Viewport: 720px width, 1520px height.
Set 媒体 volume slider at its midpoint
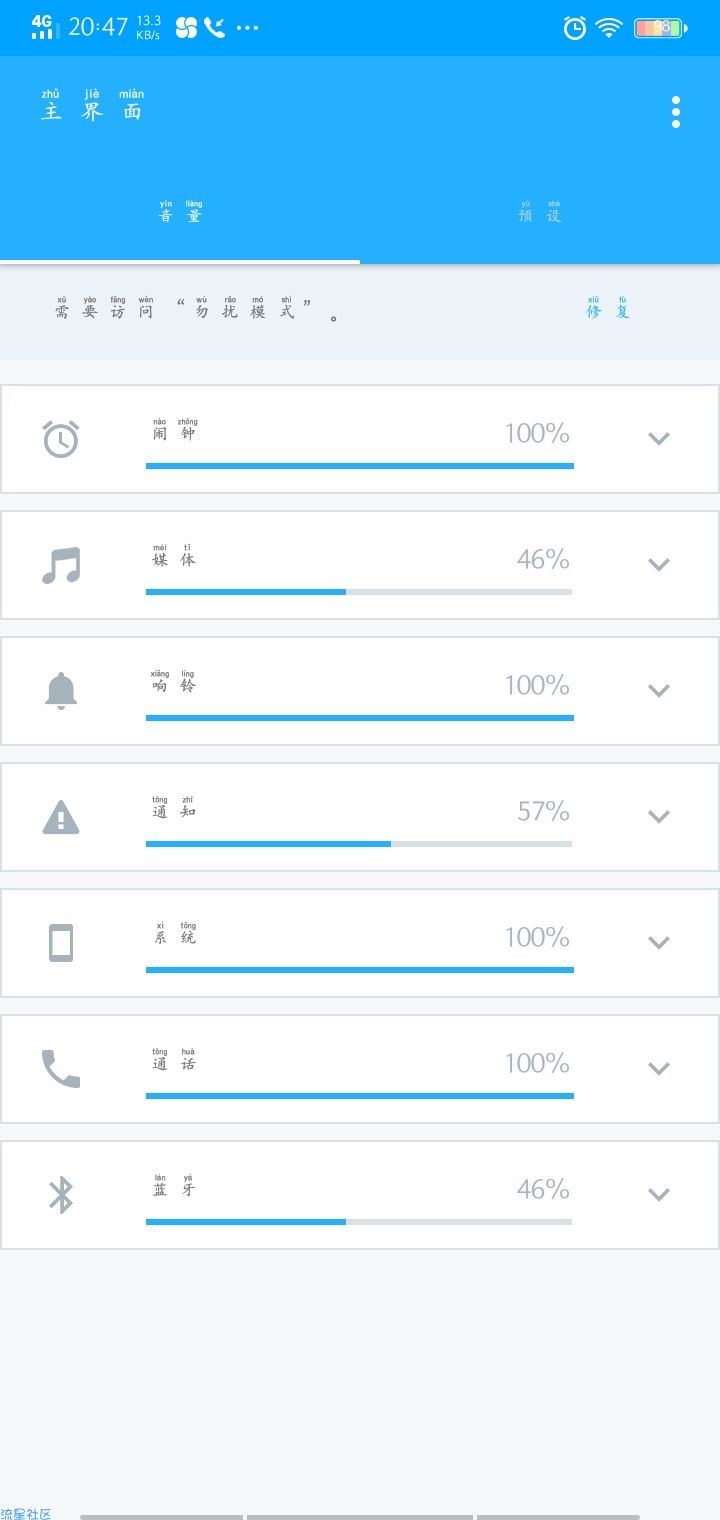point(359,592)
